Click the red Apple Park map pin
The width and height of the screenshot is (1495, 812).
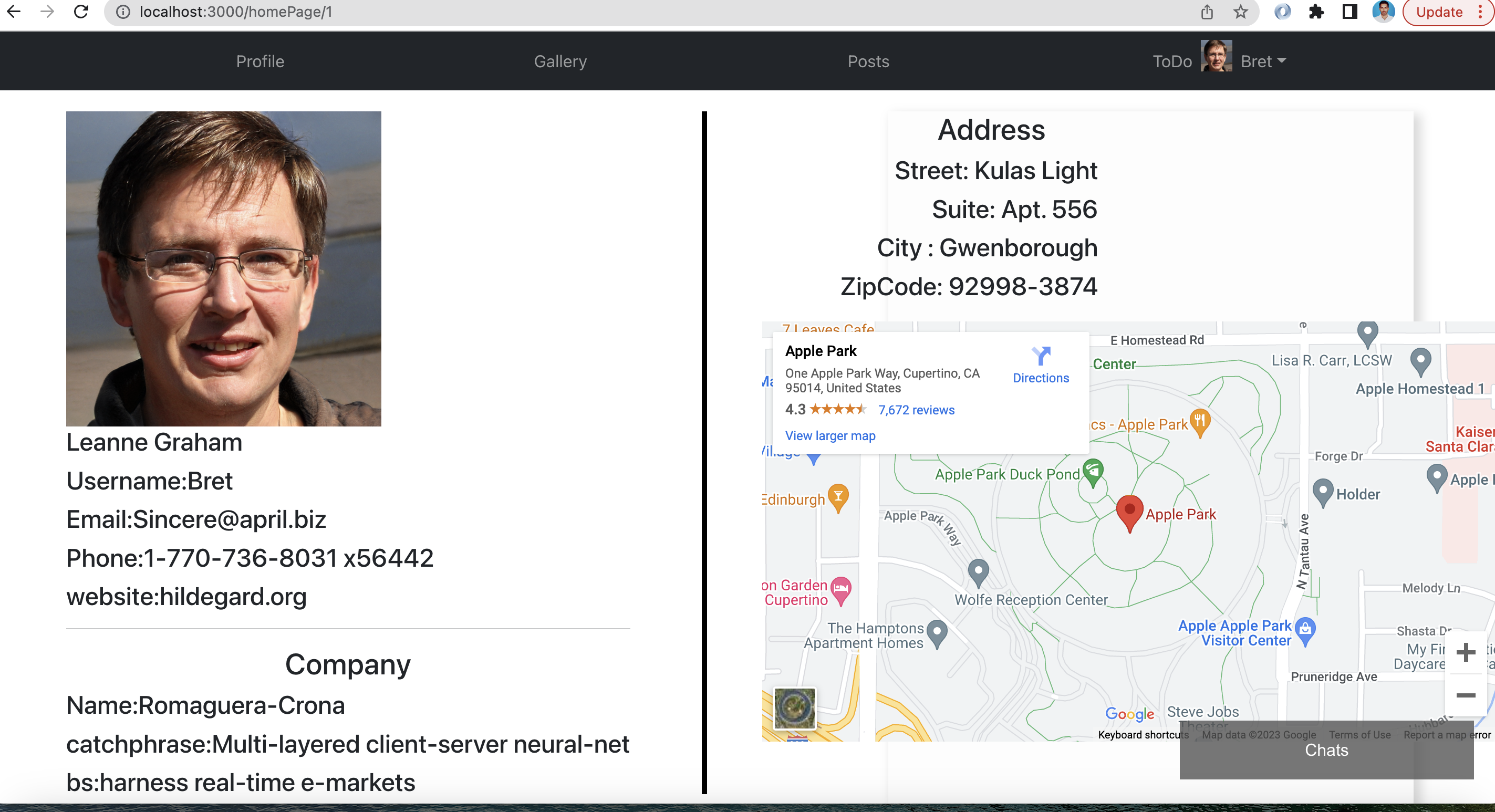coord(1129,512)
